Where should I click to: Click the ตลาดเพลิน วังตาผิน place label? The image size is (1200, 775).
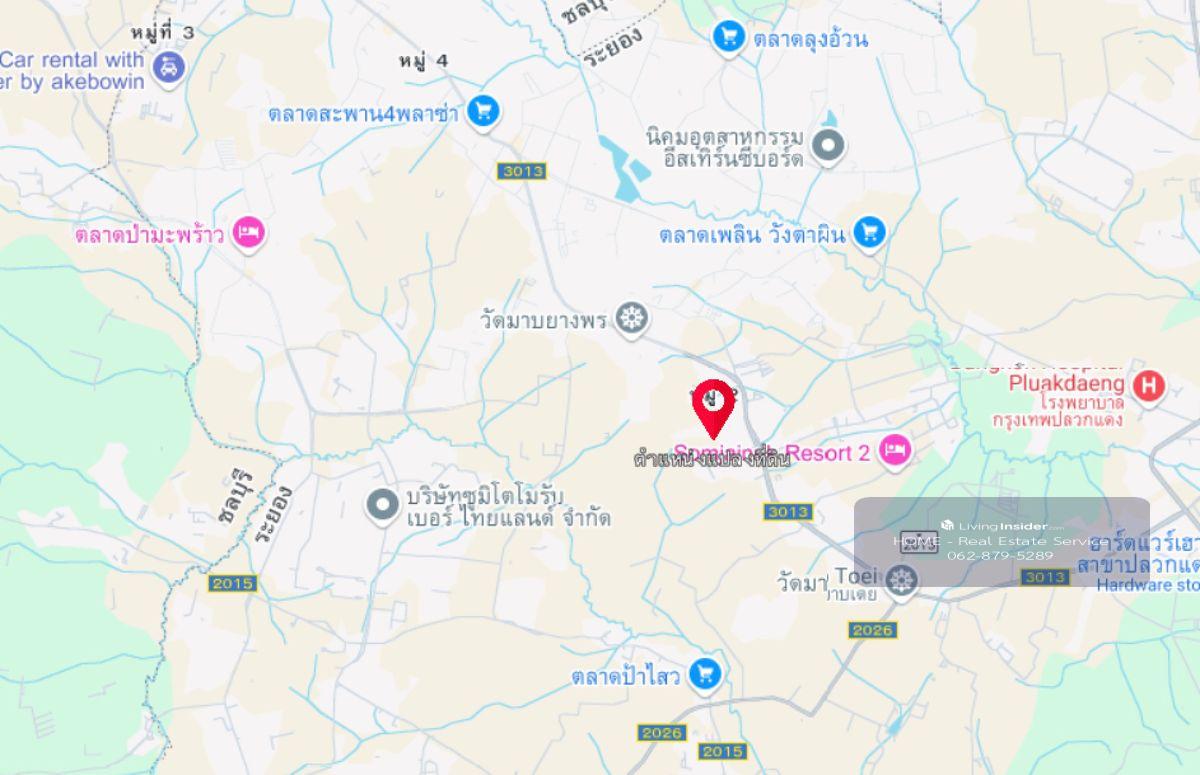point(752,235)
